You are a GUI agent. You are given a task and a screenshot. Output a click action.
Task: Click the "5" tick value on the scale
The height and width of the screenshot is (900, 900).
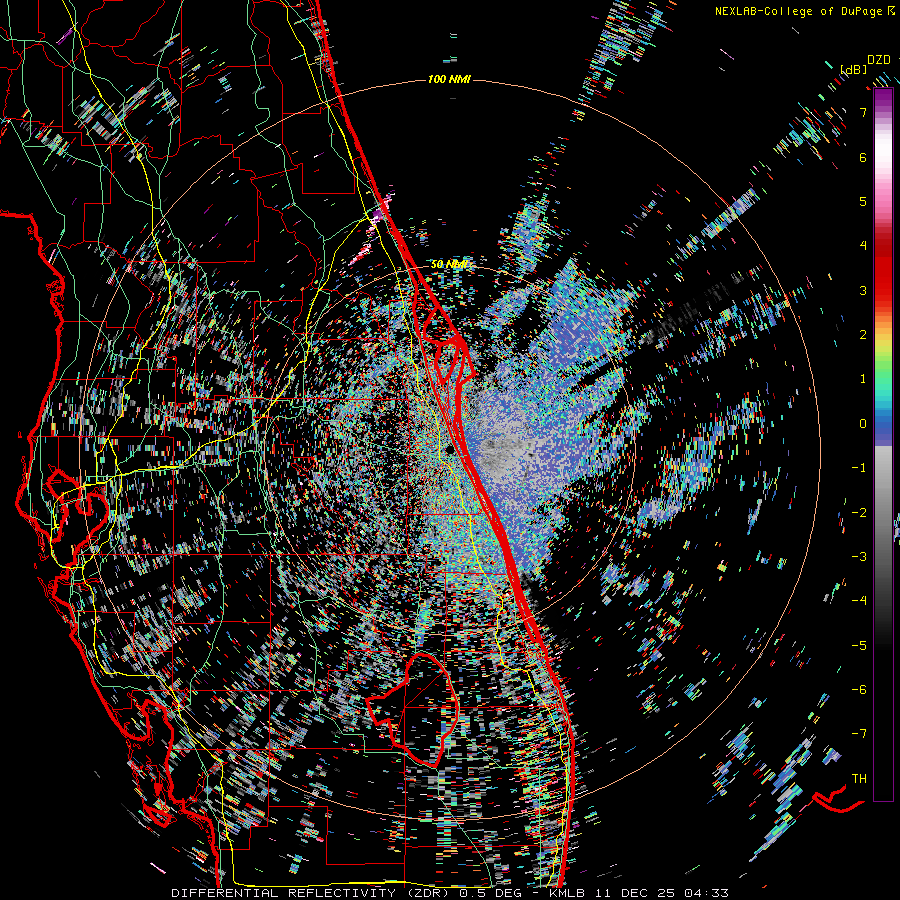point(863,201)
